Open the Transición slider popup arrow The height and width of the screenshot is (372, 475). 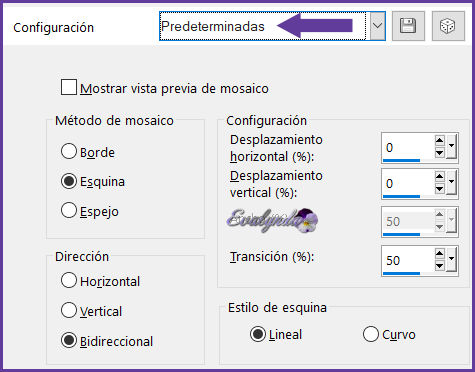(x=451, y=260)
